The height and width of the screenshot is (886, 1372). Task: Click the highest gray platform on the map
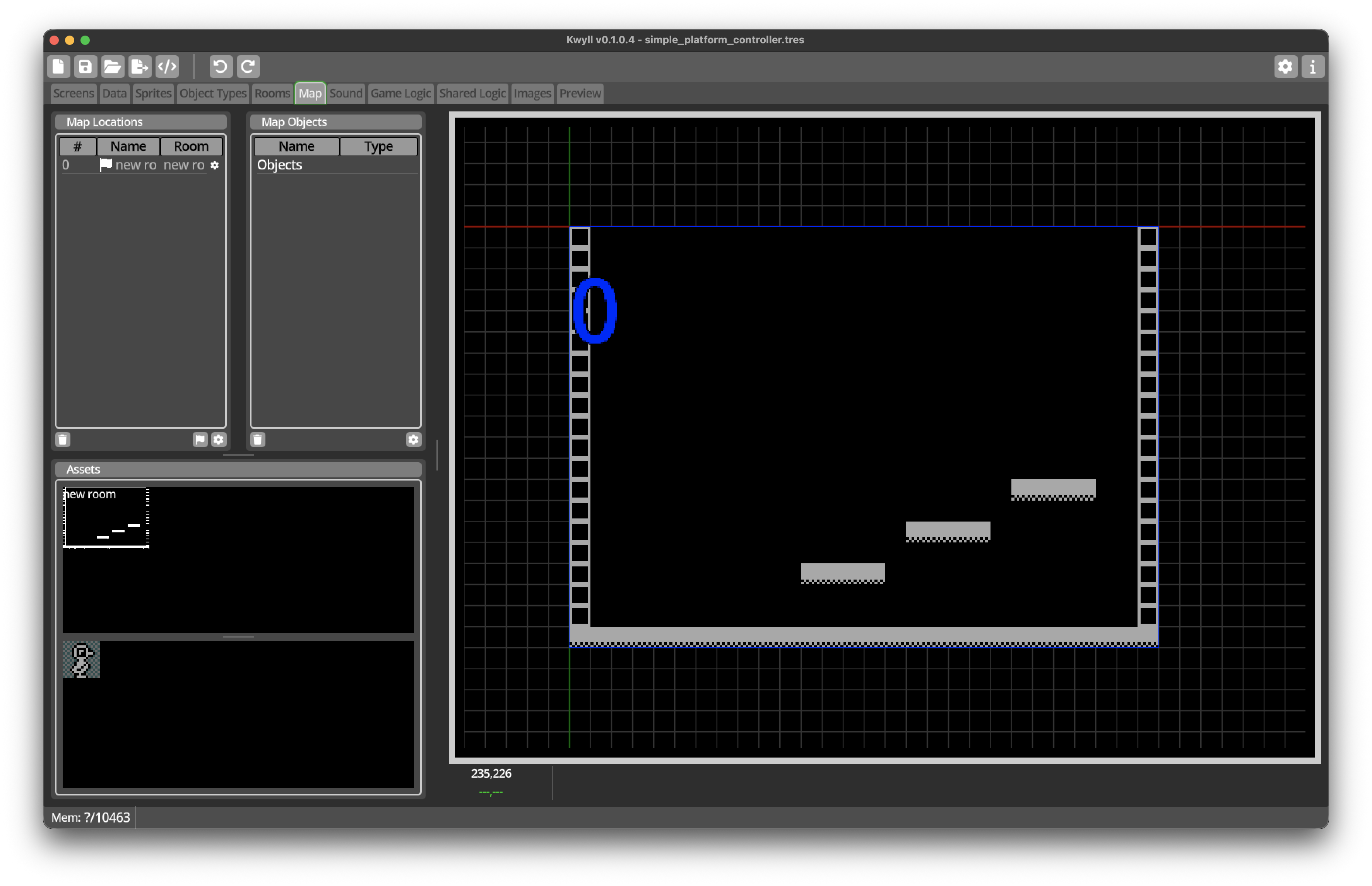1053,489
